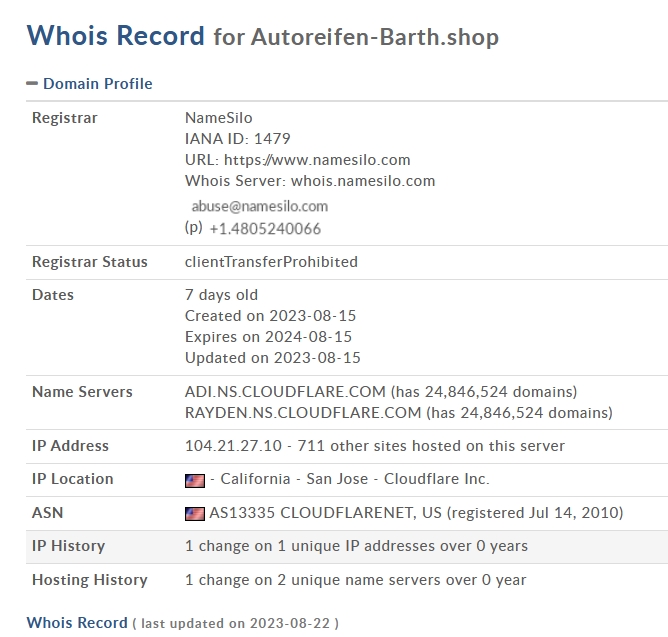Click the abuse@namesilo.com email
668x637 pixels.
(260, 206)
